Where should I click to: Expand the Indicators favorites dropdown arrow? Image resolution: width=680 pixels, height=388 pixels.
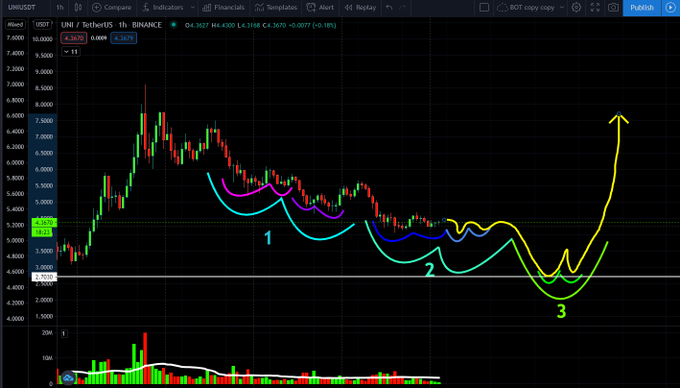tap(193, 7)
